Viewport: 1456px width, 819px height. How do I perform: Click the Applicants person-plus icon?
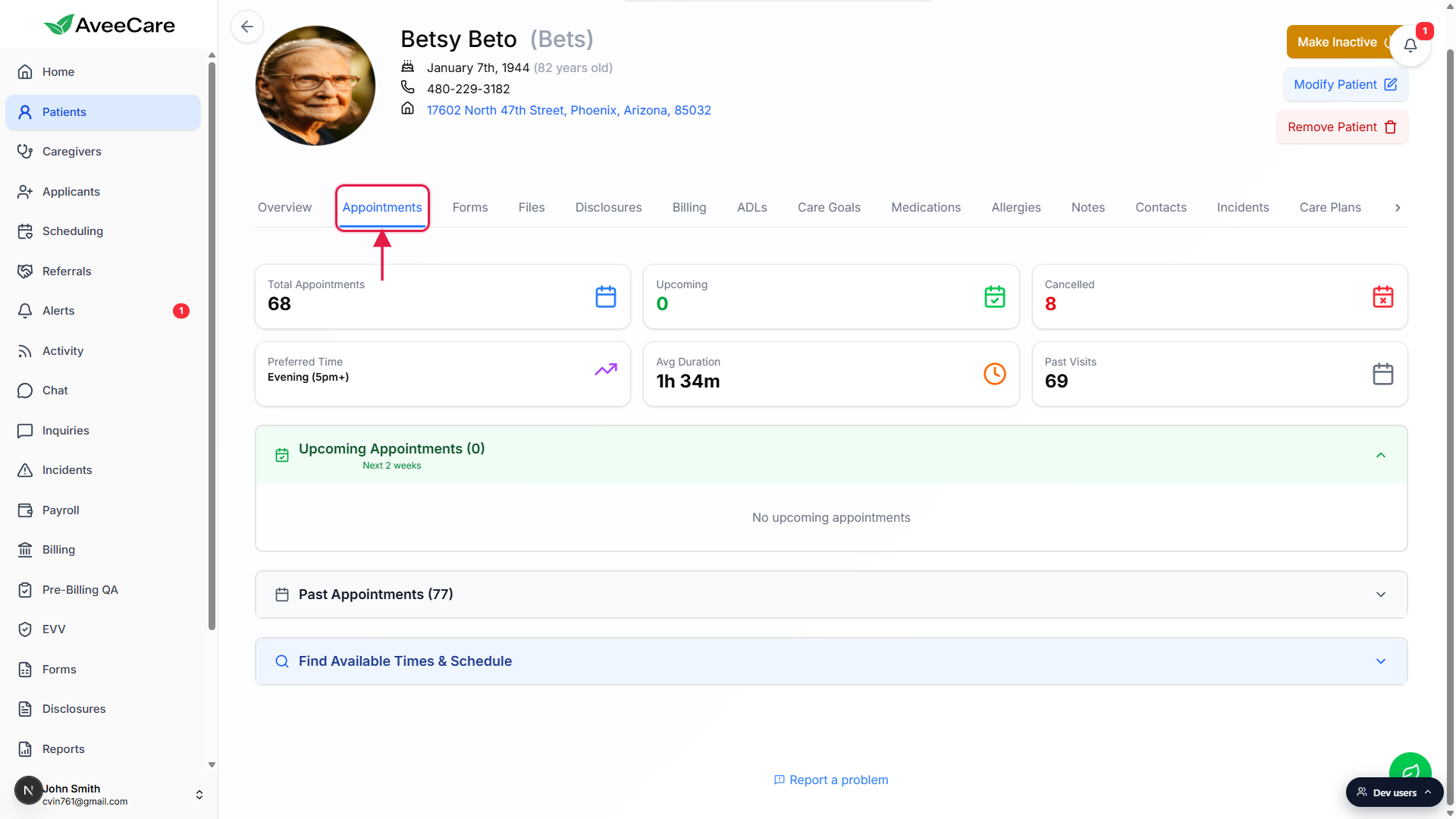(x=25, y=192)
